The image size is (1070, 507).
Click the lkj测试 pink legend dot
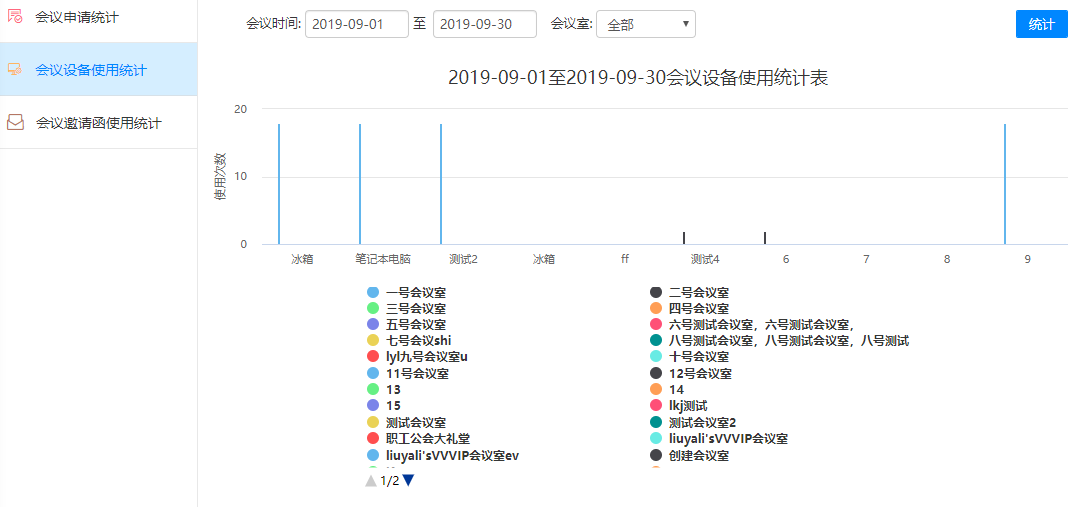pyautogui.click(x=656, y=405)
